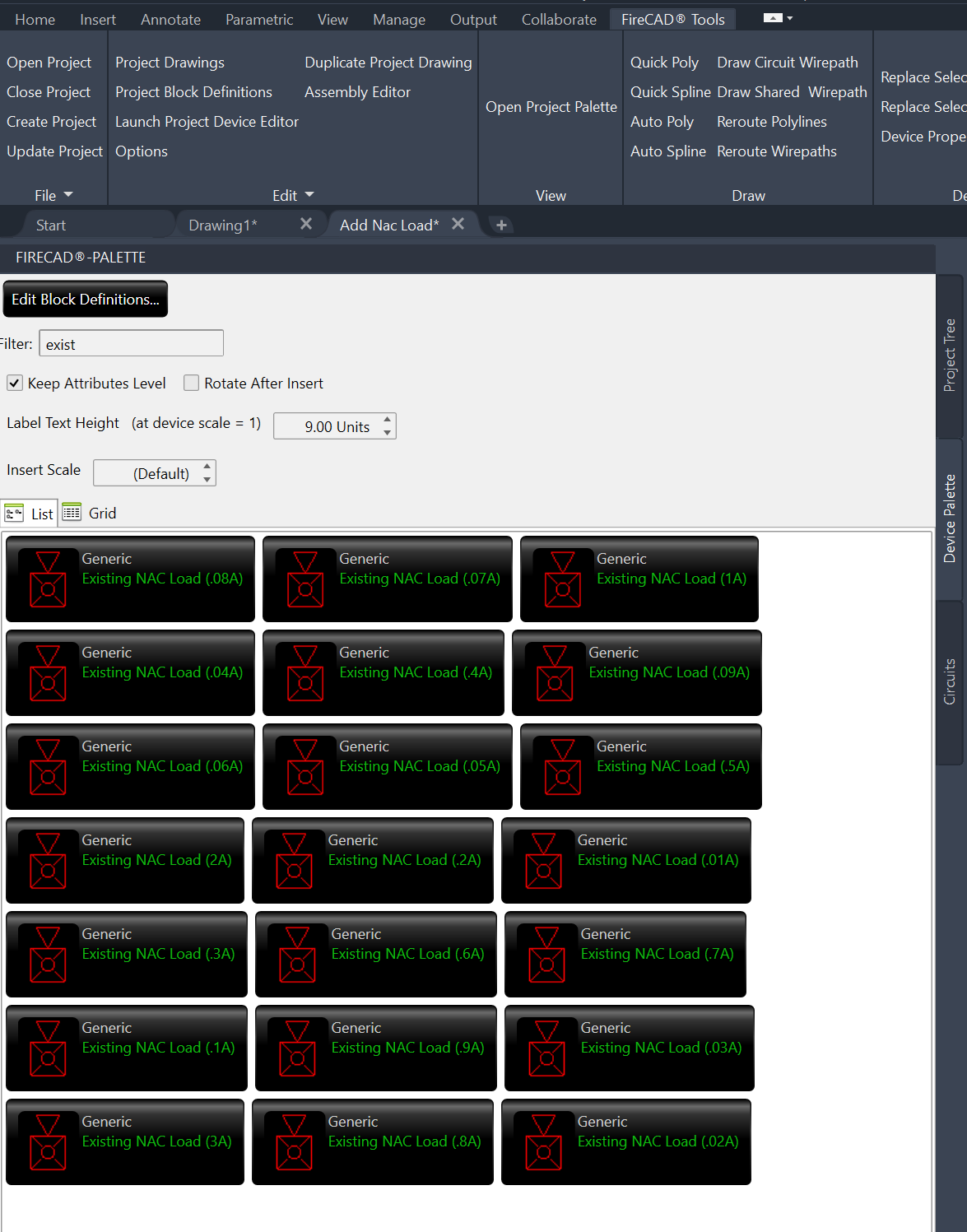Click the Existing NAC Load (.6A) device icon
The image size is (967, 1232).
(x=298, y=955)
